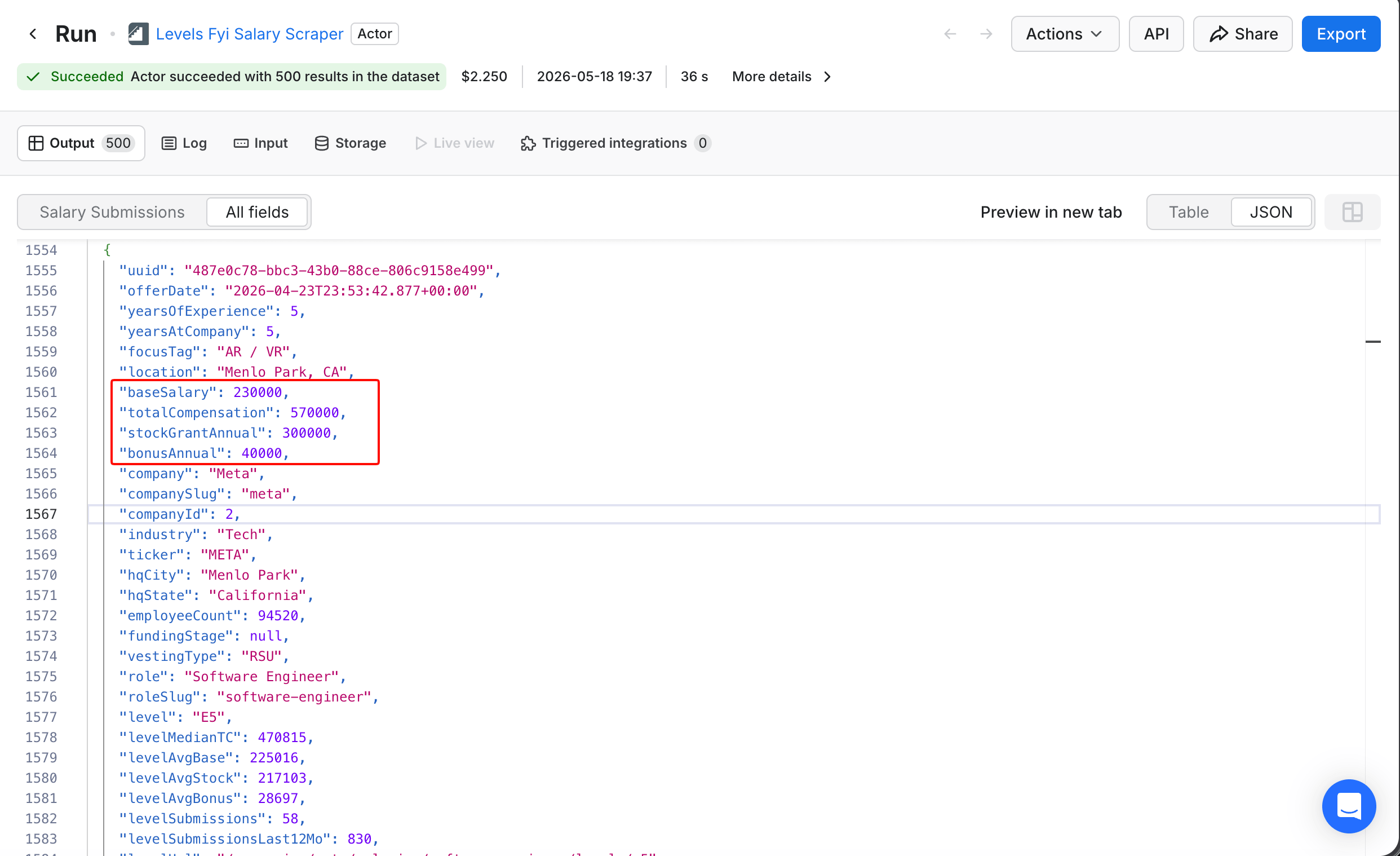
Task: Click the Input keyboard icon
Action: (x=241, y=143)
